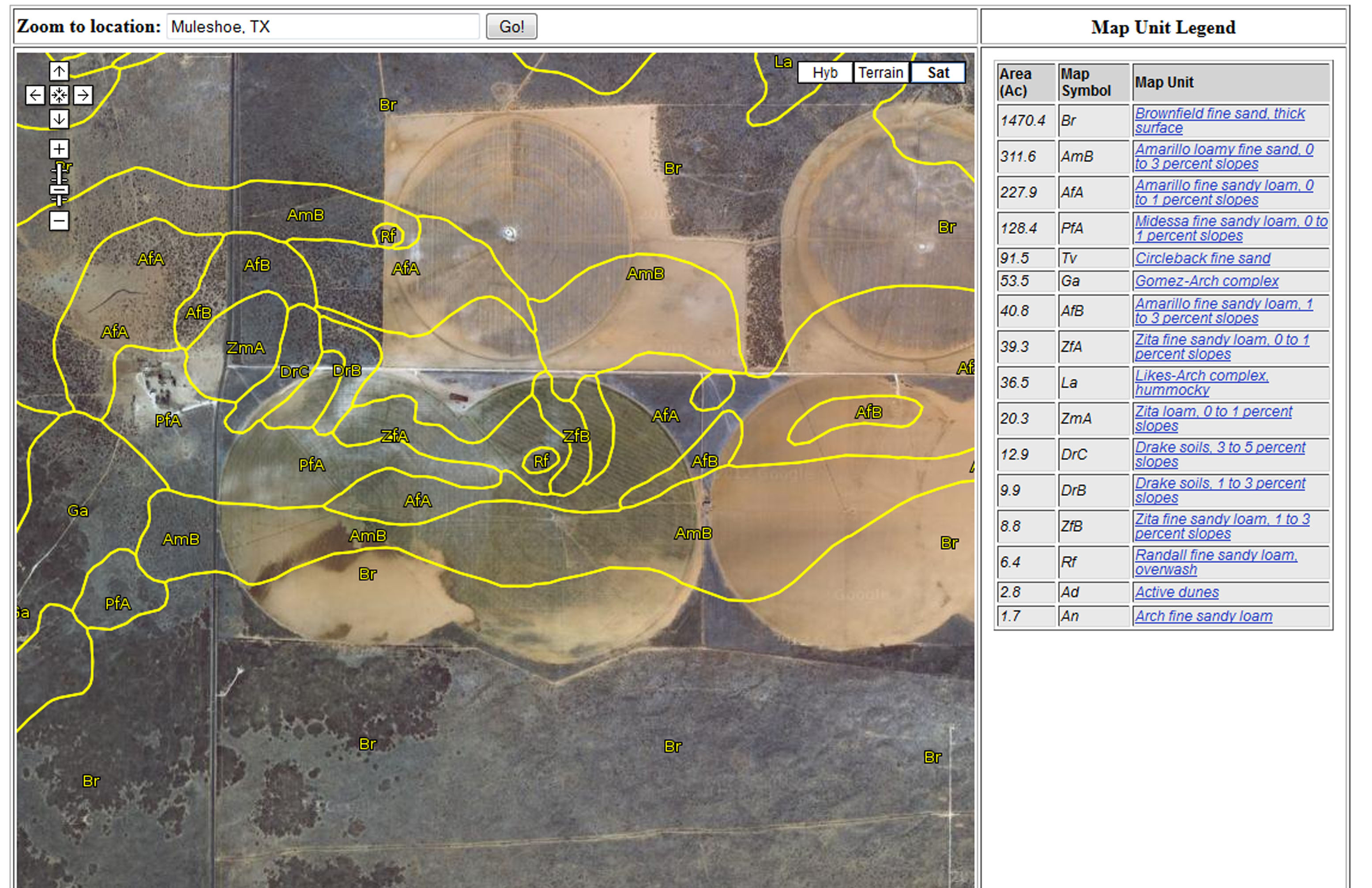Viewport: 1372px width, 888px height.
Task: Zoom out with the minus icon
Action: click(59, 221)
